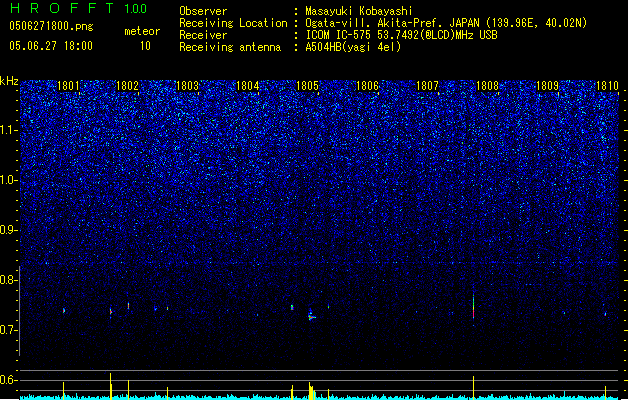Click the 0.8 kHz axis label
Image resolution: width=629 pixels, height=400 pixels.
pyautogui.click(x=9, y=280)
